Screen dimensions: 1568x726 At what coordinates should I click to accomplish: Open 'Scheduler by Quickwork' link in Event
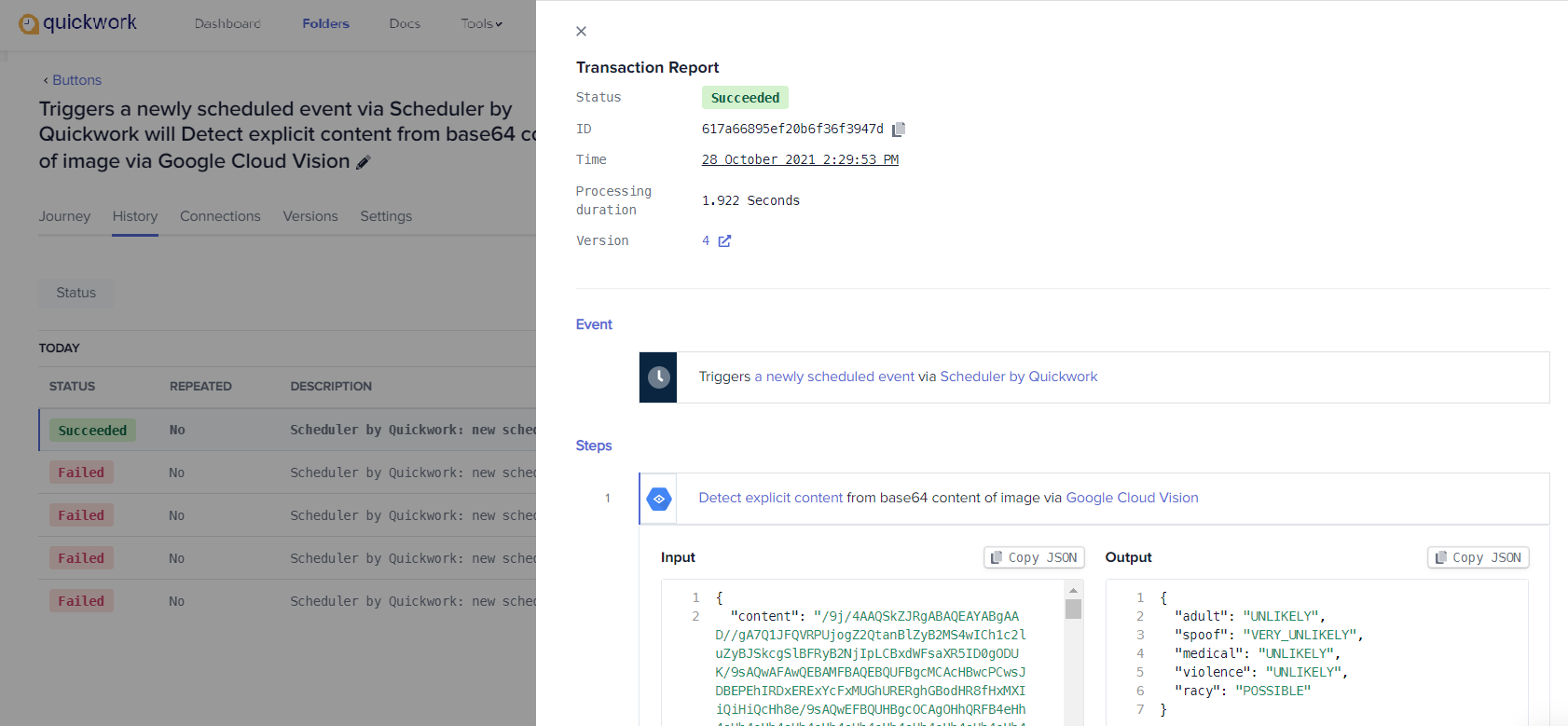tap(1018, 377)
